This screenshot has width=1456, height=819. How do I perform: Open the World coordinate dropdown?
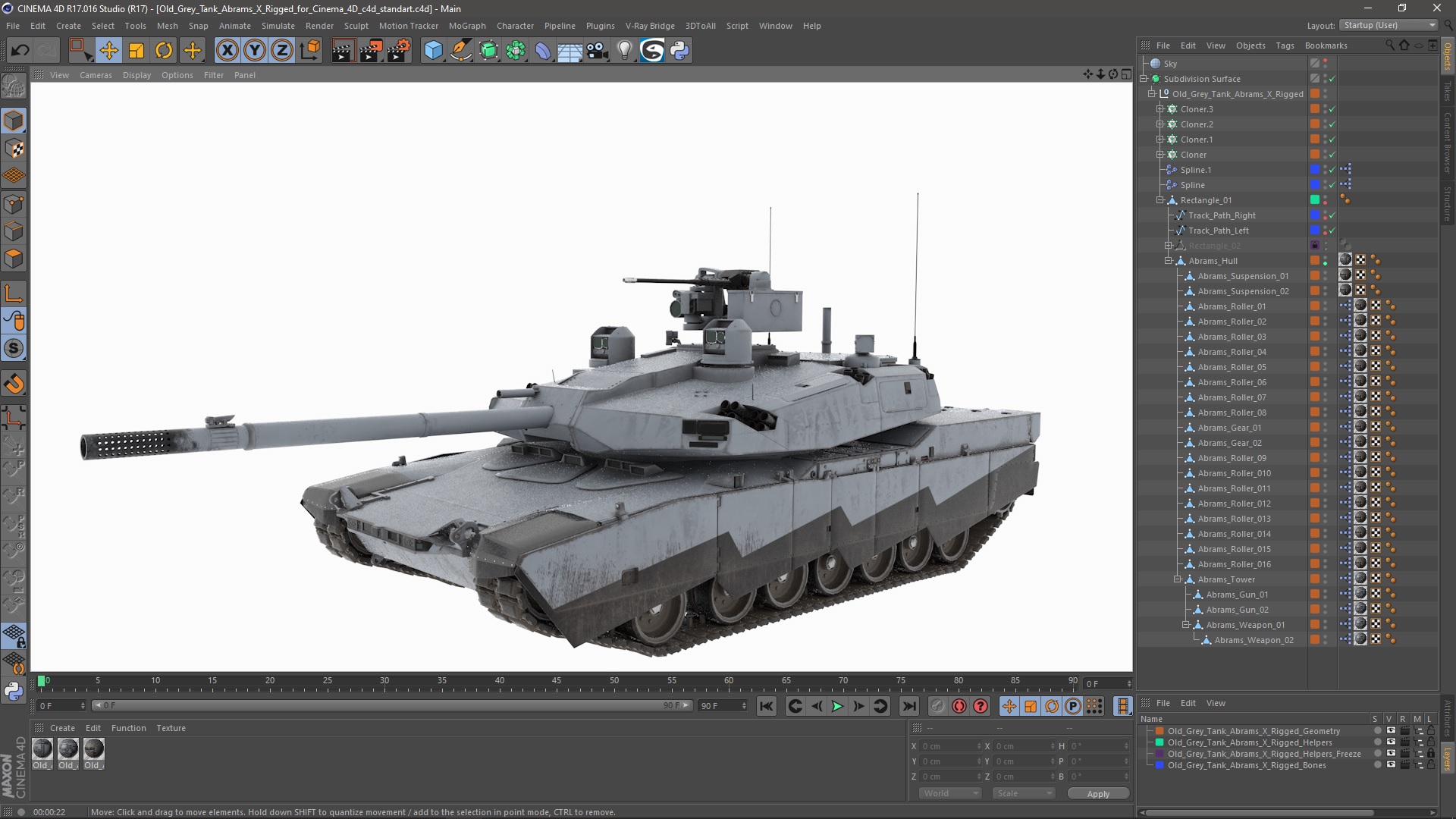(950, 793)
